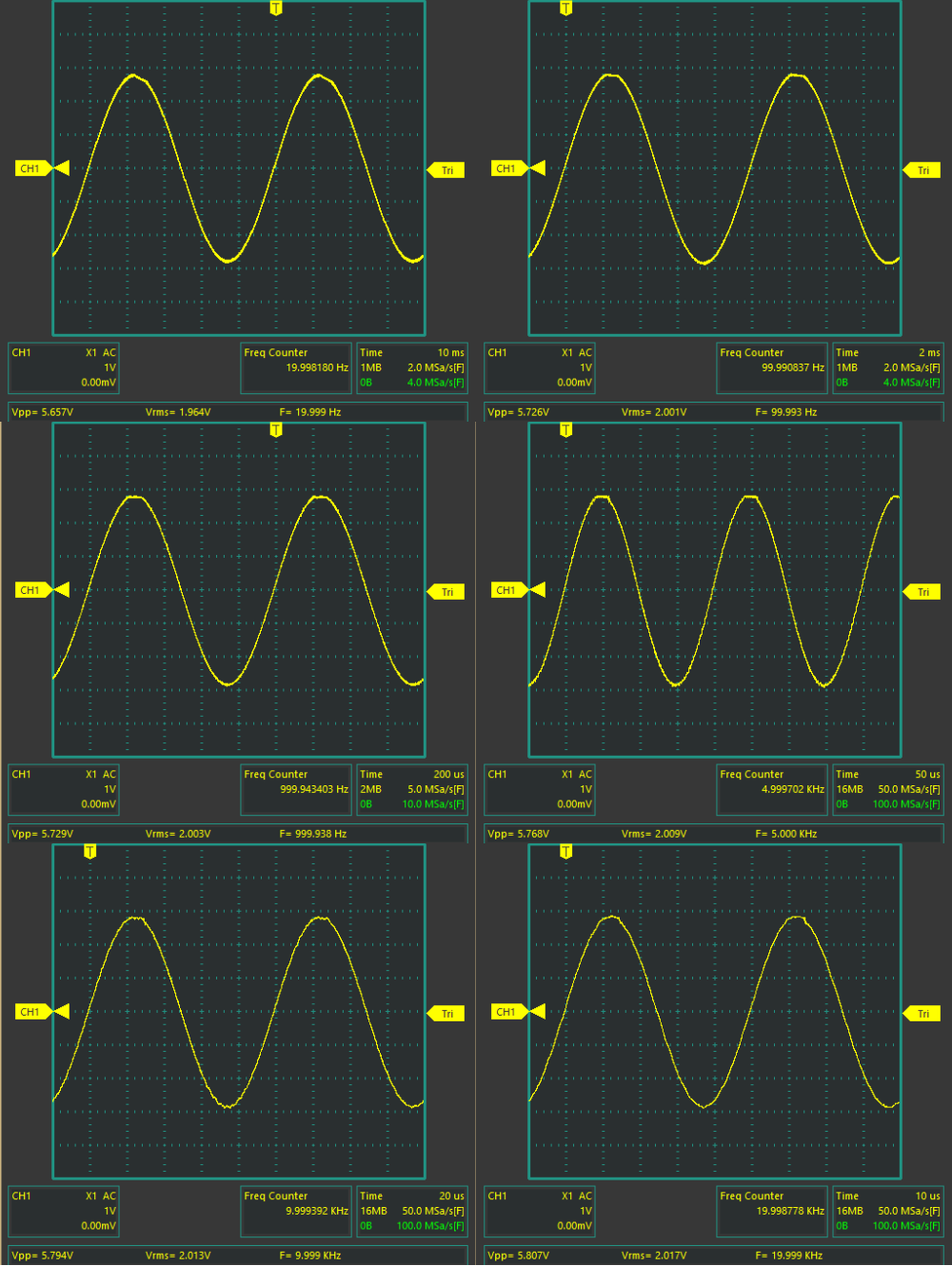952x1266 pixels.
Task: Click the CH1 marker beside the 20 us waveform
Action: [31, 1012]
